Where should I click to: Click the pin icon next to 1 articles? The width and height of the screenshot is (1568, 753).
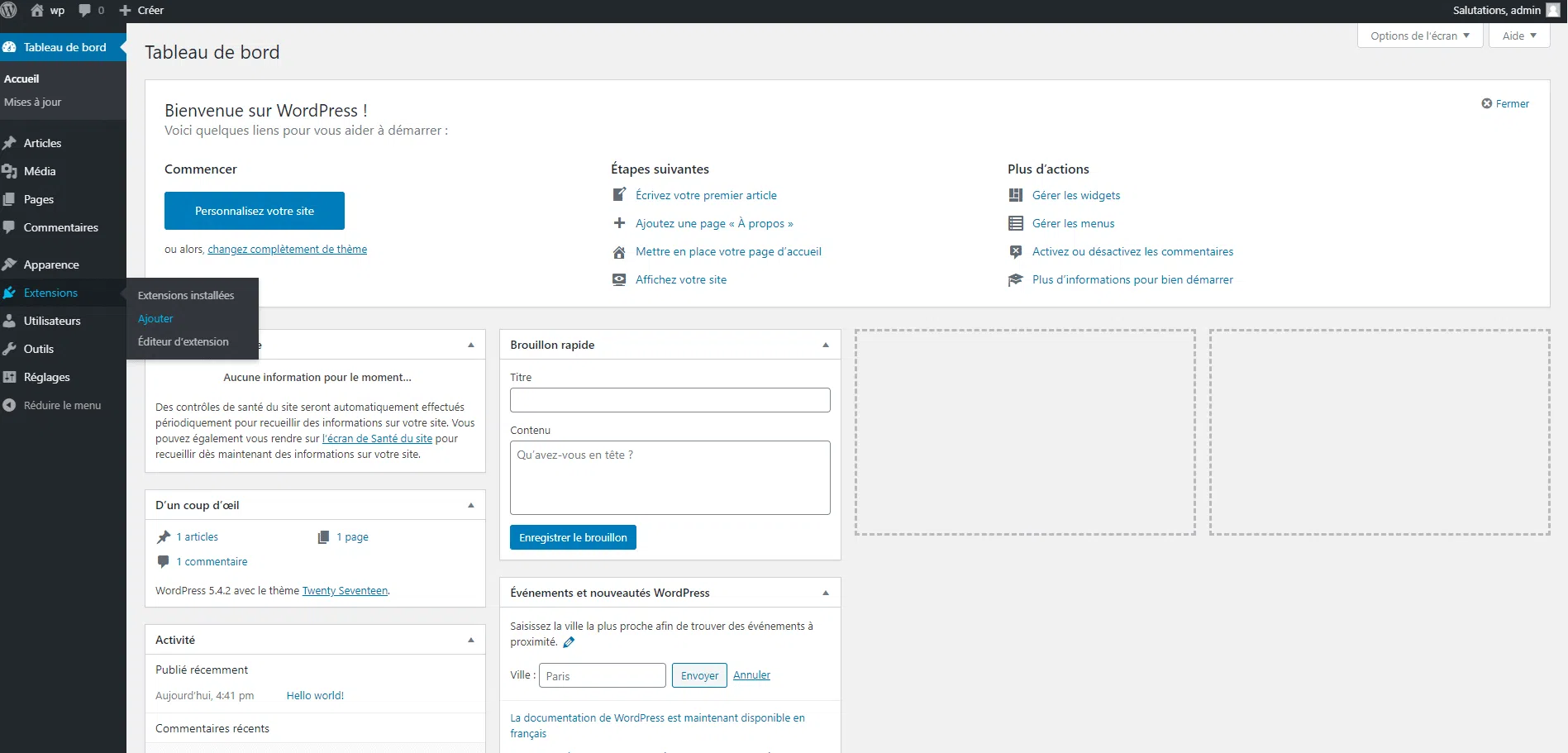pyautogui.click(x=164, y=537)
